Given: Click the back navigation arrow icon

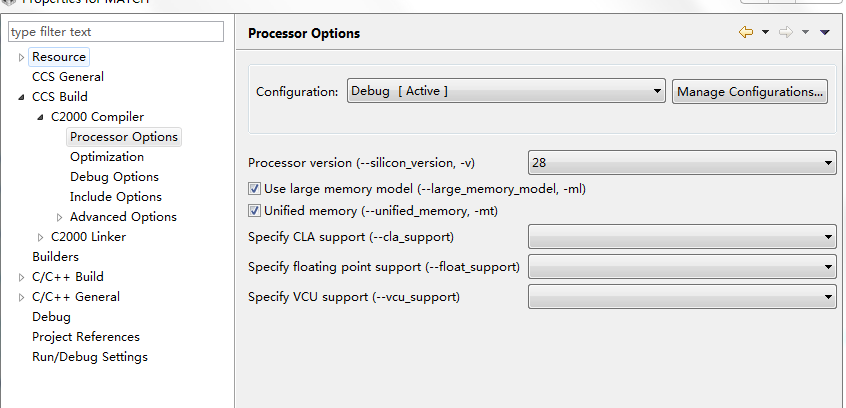Looking at the screenshot, I should pyautogui.click(x=745, y=32).
